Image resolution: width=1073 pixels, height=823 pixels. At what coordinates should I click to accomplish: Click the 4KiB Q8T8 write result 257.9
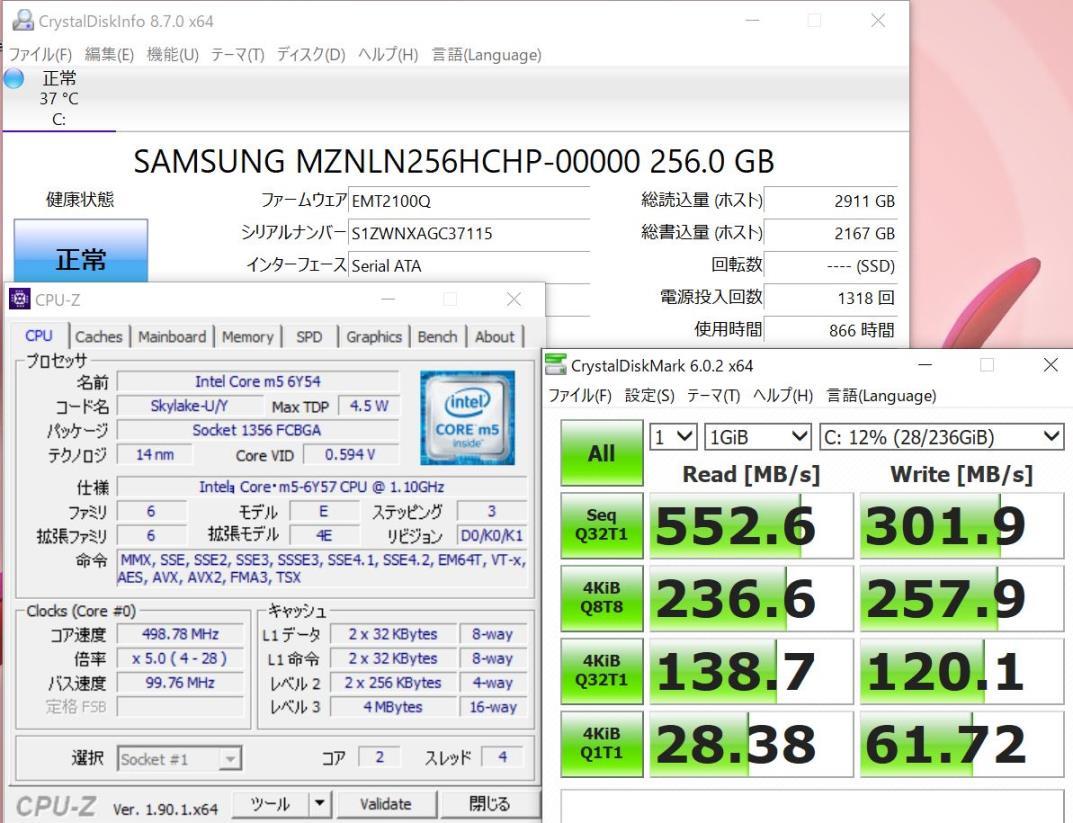point(962,598)
